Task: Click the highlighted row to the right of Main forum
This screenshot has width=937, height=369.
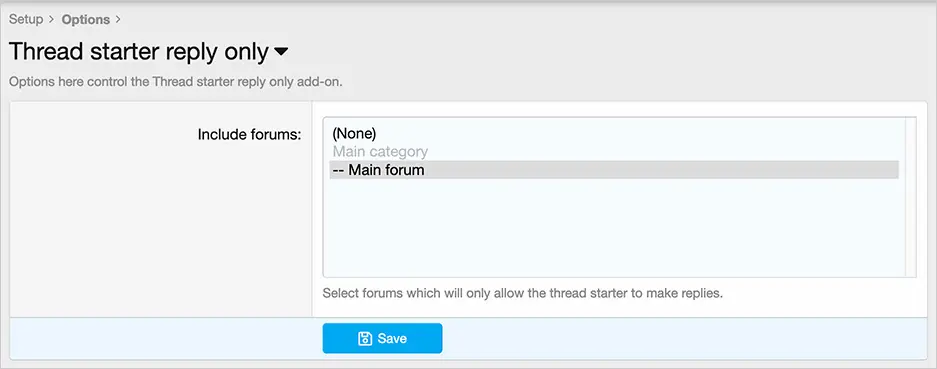Action: point(661,170)
